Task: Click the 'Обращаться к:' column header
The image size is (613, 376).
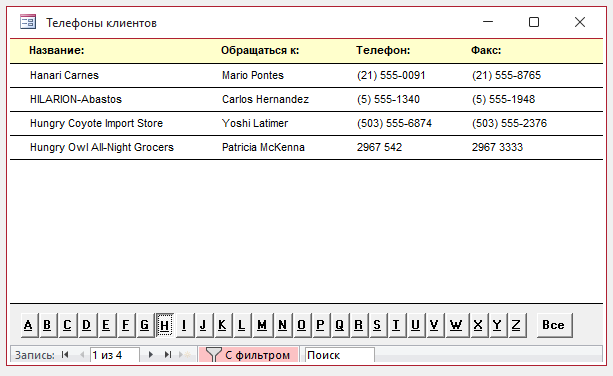Action: [260, 50]
